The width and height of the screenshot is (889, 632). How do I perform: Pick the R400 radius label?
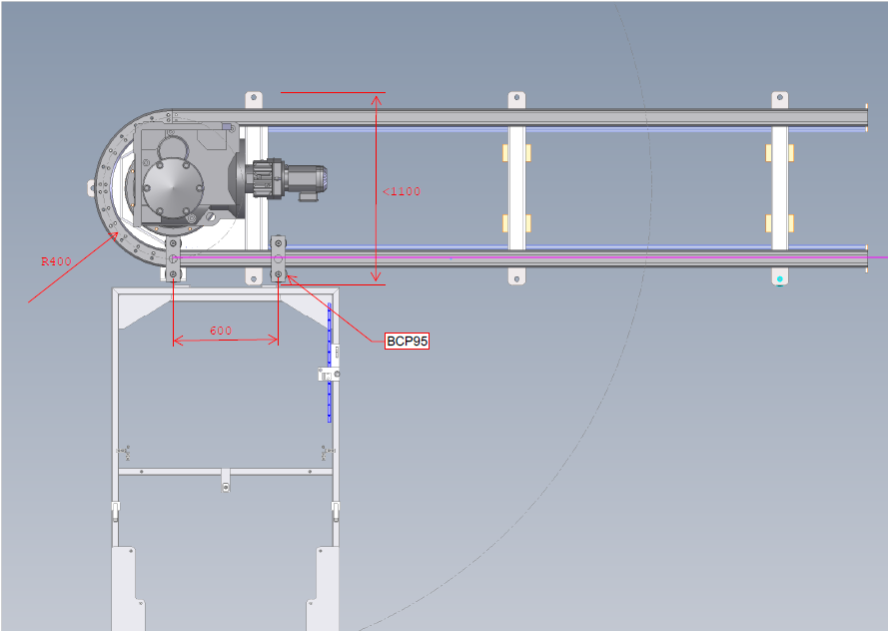pyautogui.click(x=56, y=261)
